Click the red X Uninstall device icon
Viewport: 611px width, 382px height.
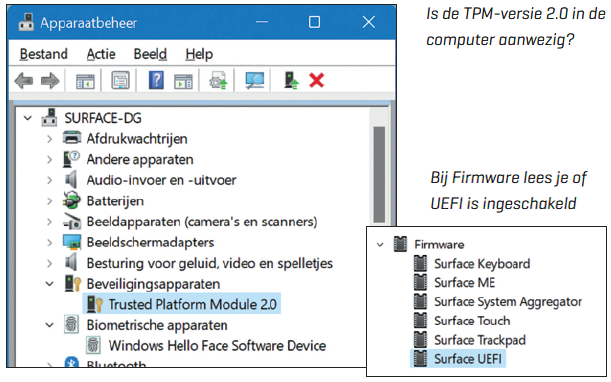(316, 81)
